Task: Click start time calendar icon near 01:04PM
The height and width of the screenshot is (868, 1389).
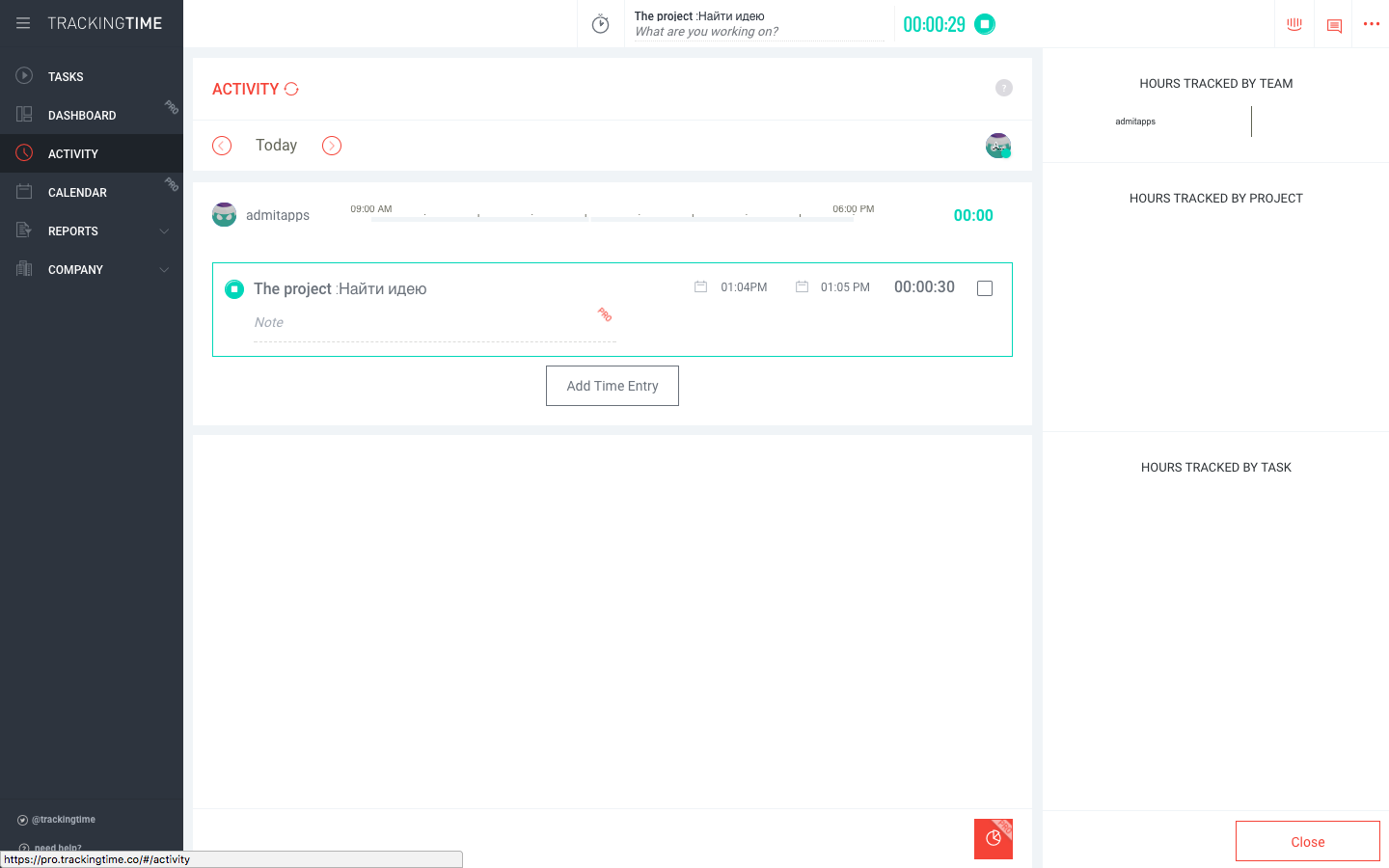Action: [701, 286]
